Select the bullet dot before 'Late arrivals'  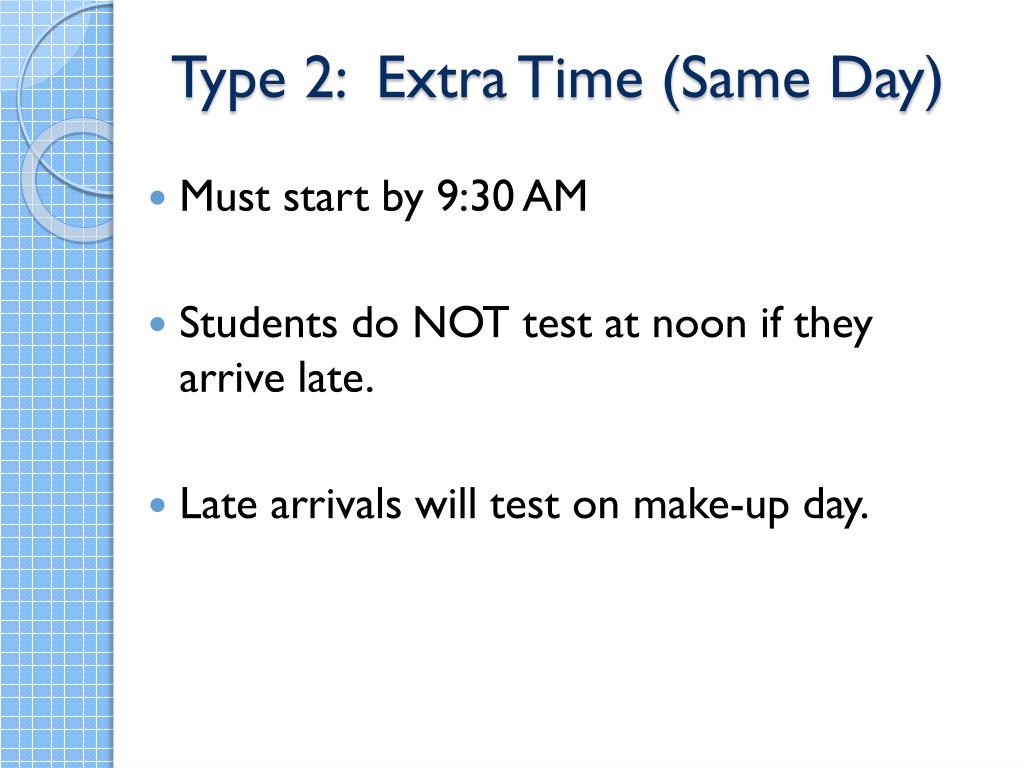pyautogui.click(x=158, y=505)
